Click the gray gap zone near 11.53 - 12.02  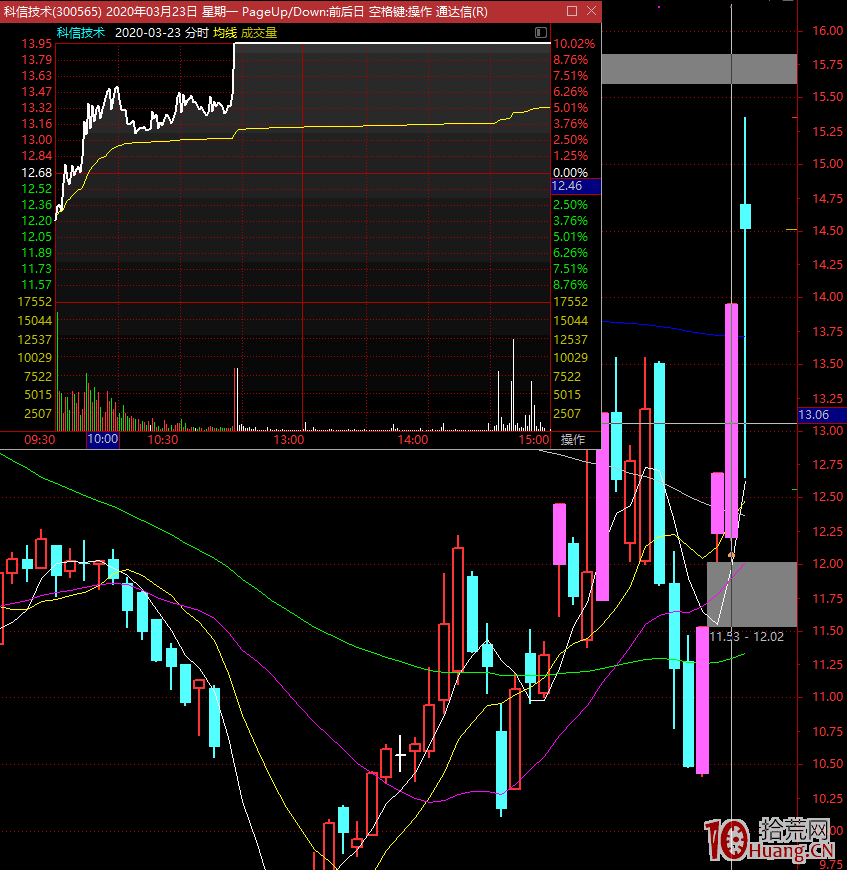752,594
